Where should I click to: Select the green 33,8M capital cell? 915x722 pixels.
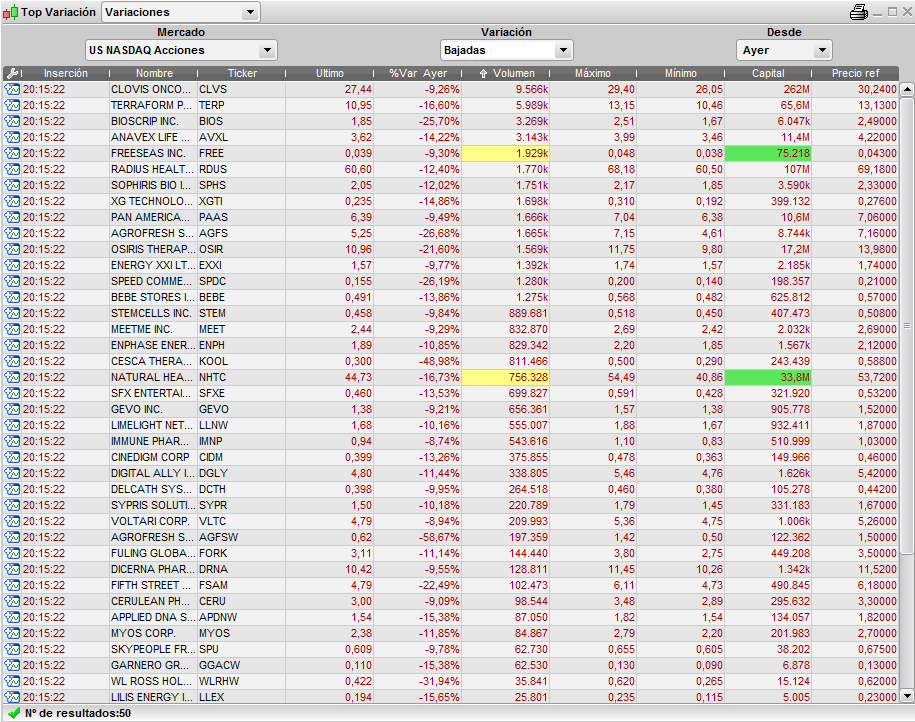768,378
